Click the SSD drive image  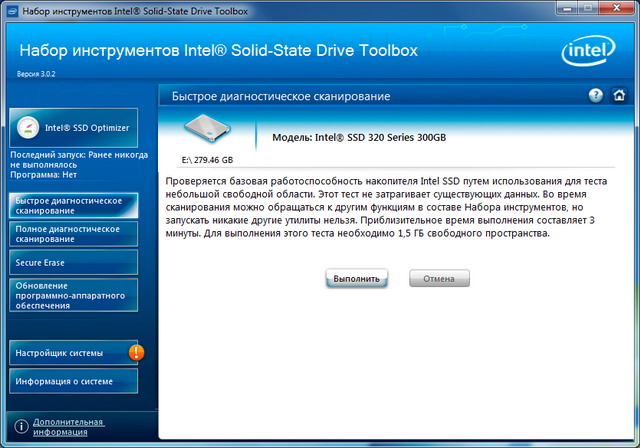coord(208,128)
